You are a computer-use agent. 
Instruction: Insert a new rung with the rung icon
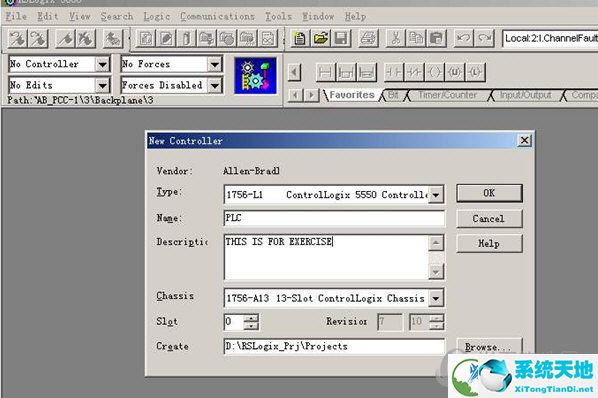coord(325,72)
